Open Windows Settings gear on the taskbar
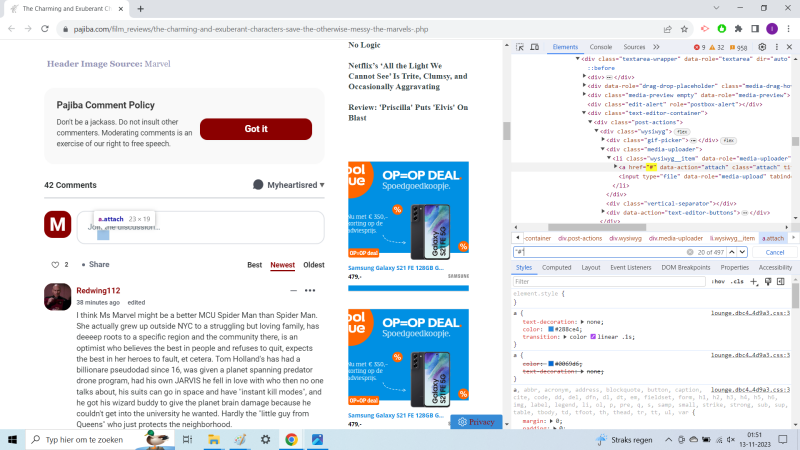Viewport: 800px width, 450px height. point(265,439)
